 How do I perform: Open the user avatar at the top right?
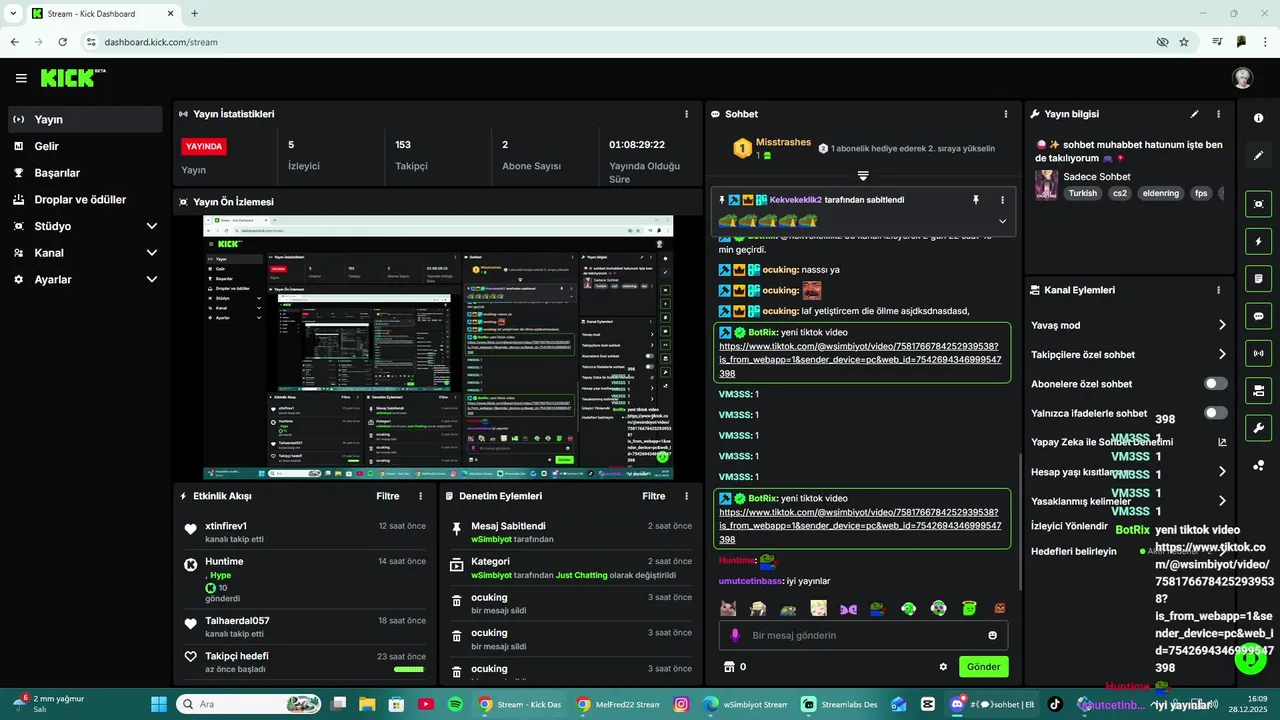click(x=1242, y=78)
